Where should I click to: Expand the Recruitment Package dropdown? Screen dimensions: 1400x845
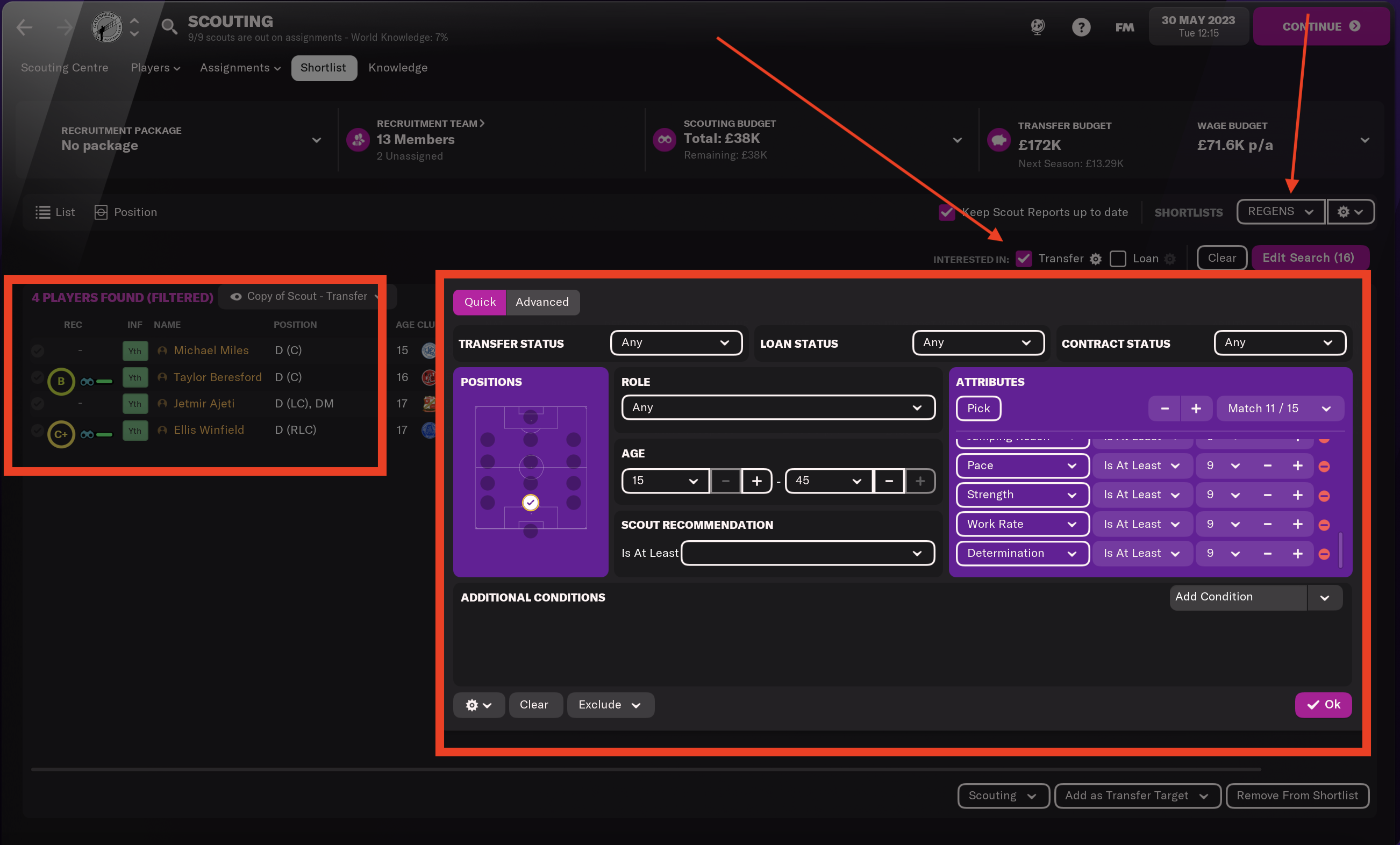pyautogui.click(x=317, y=140)
